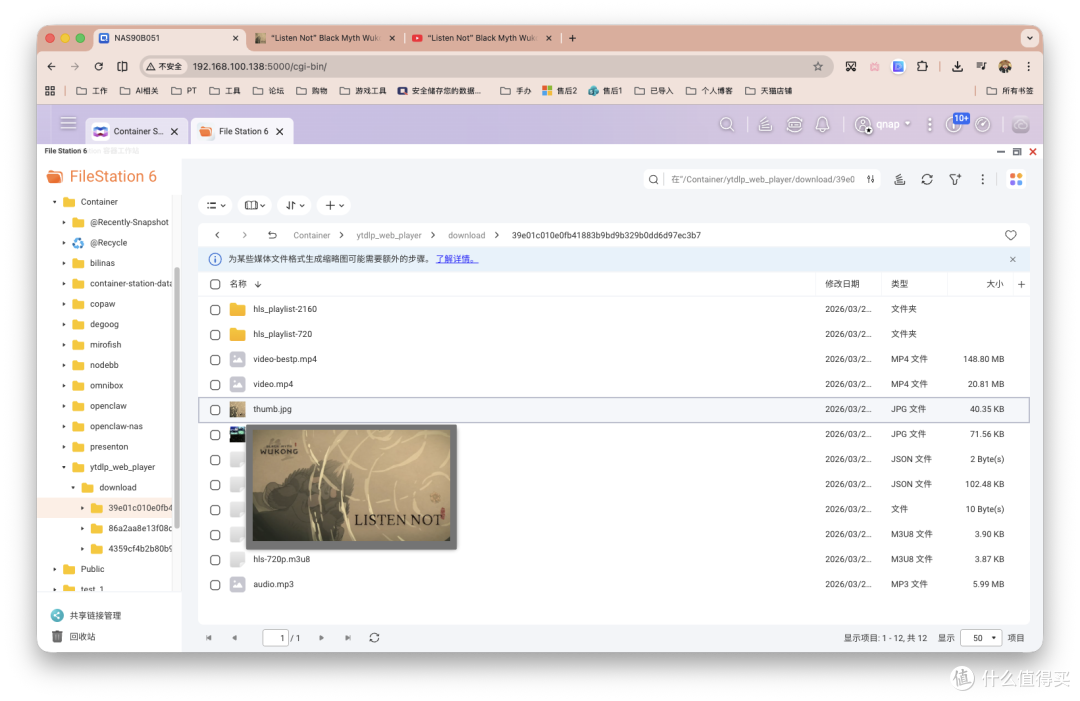Viewport: 1080px width, 701px height.
Task: Go up to the parent folder
Action: point(272,235)
